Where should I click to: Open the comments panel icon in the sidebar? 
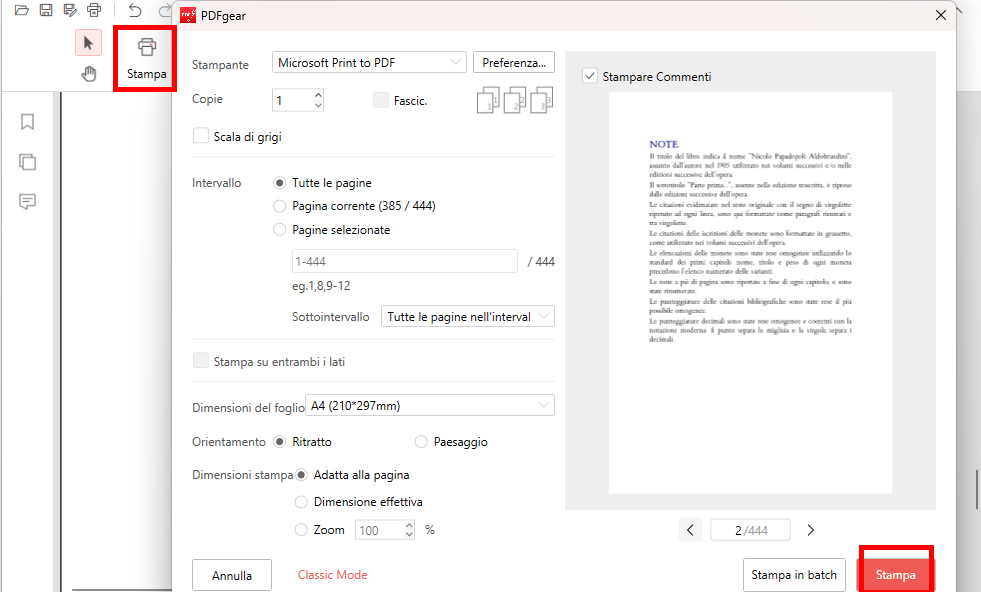[27, 201]
